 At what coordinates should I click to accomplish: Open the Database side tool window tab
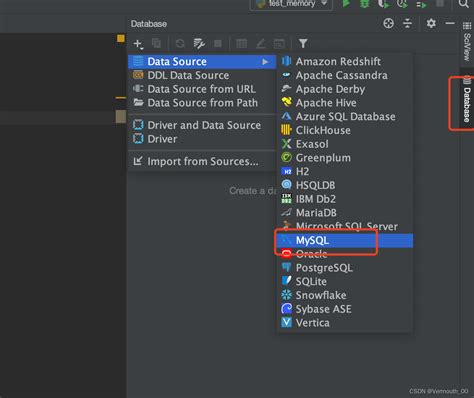point(467,99)
